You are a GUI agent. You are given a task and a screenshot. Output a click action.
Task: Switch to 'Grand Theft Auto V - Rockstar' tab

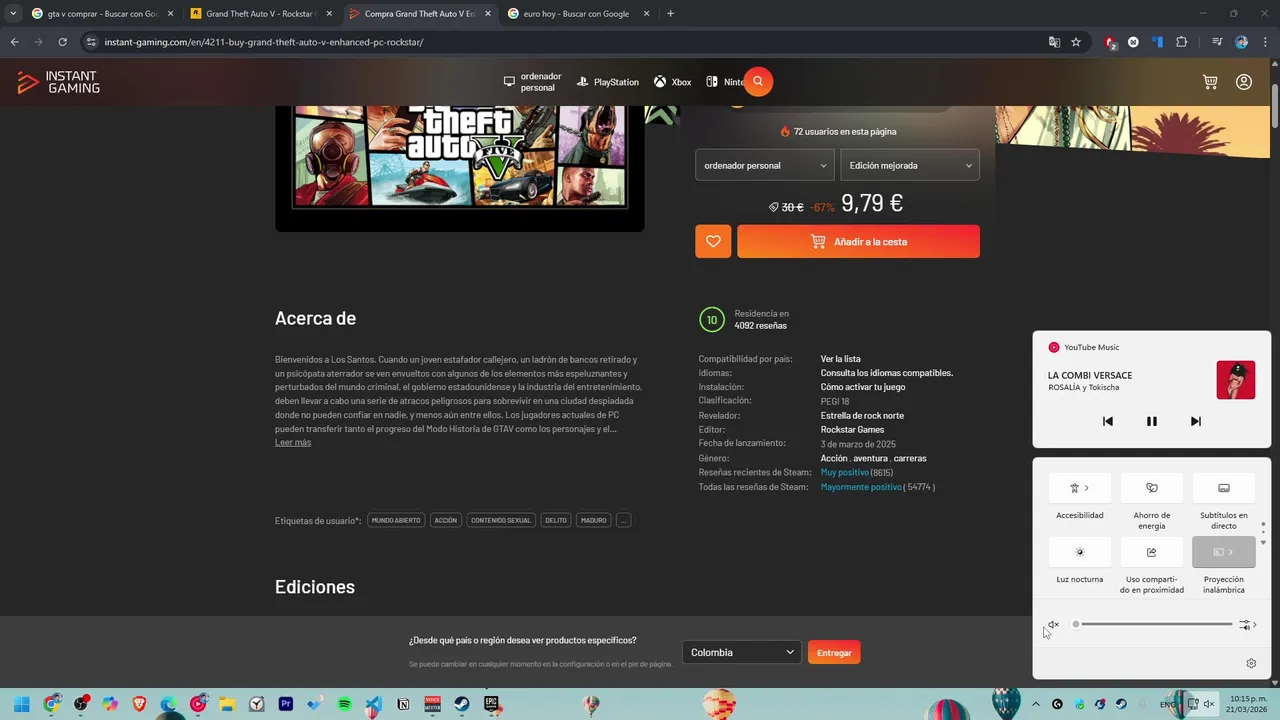coord(260,14)
